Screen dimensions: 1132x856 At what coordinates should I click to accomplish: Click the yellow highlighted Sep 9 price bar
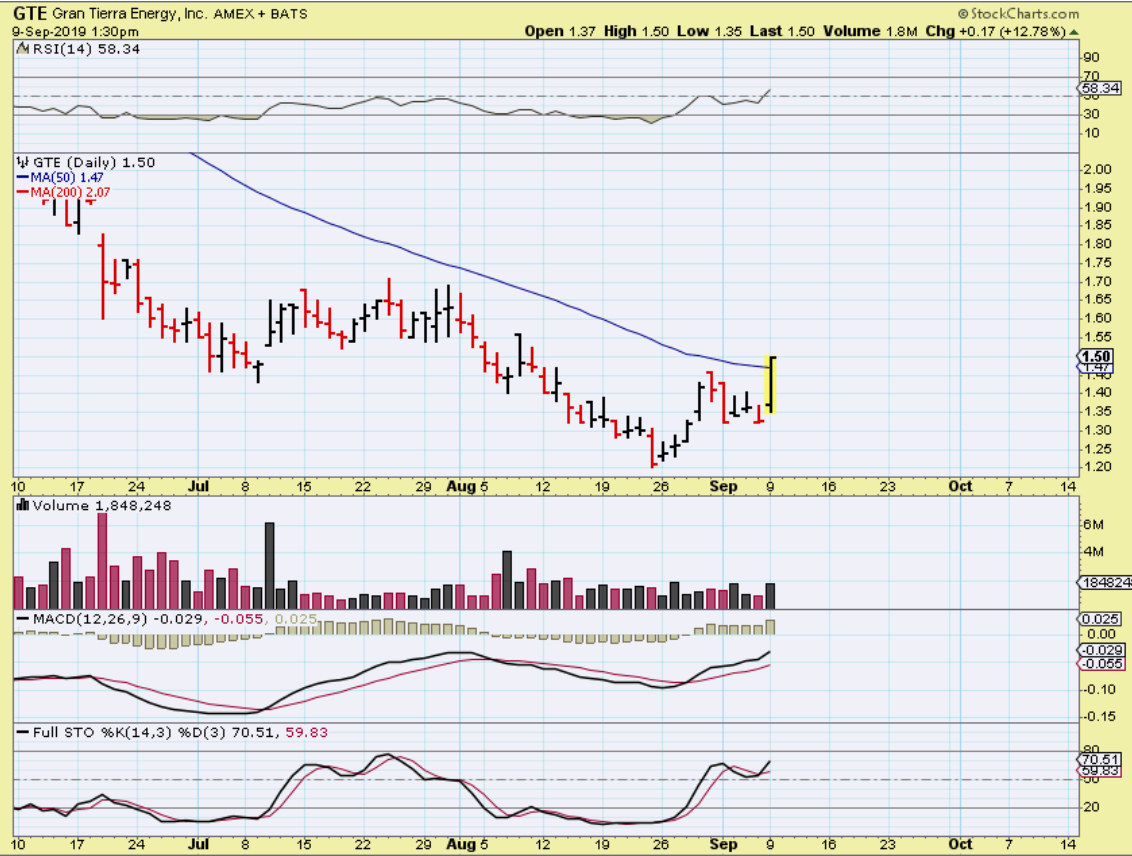coord(771,385)
